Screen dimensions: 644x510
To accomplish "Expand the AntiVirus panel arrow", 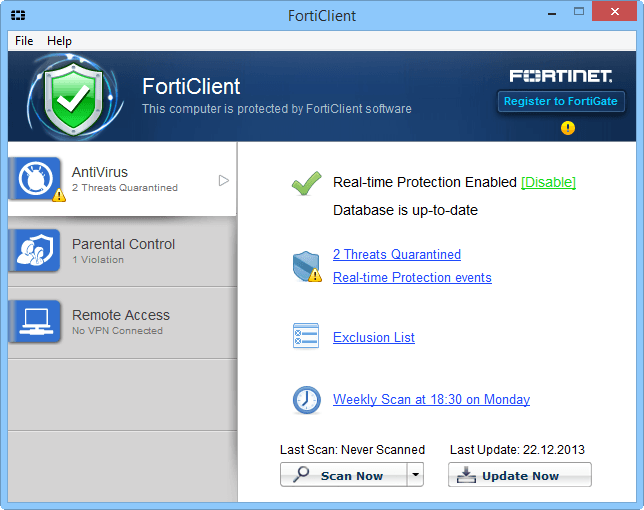I will (x=224, y=180).
